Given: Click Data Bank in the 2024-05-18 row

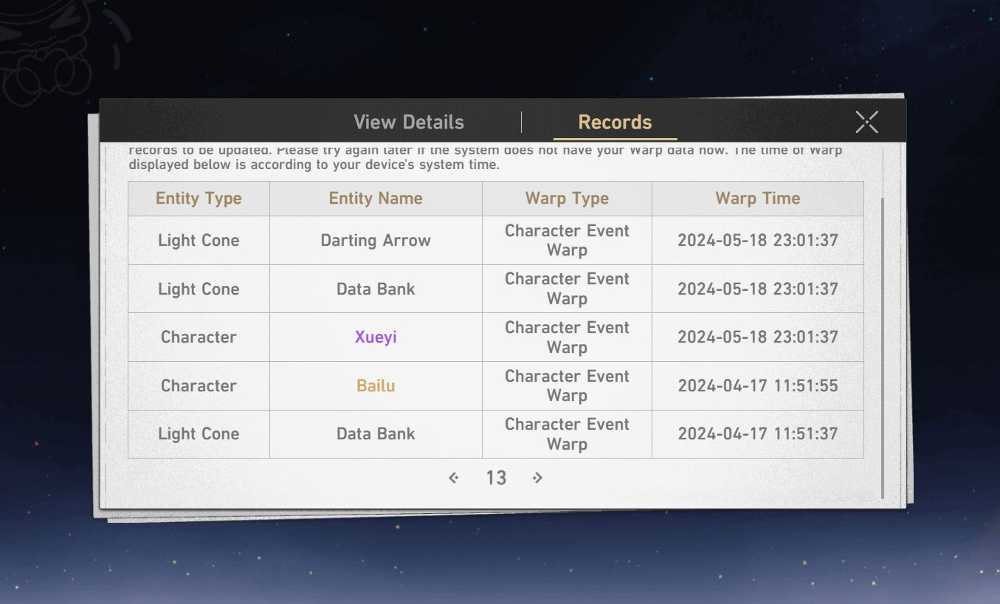Looking at the screenshot, I should pos(376,289).
